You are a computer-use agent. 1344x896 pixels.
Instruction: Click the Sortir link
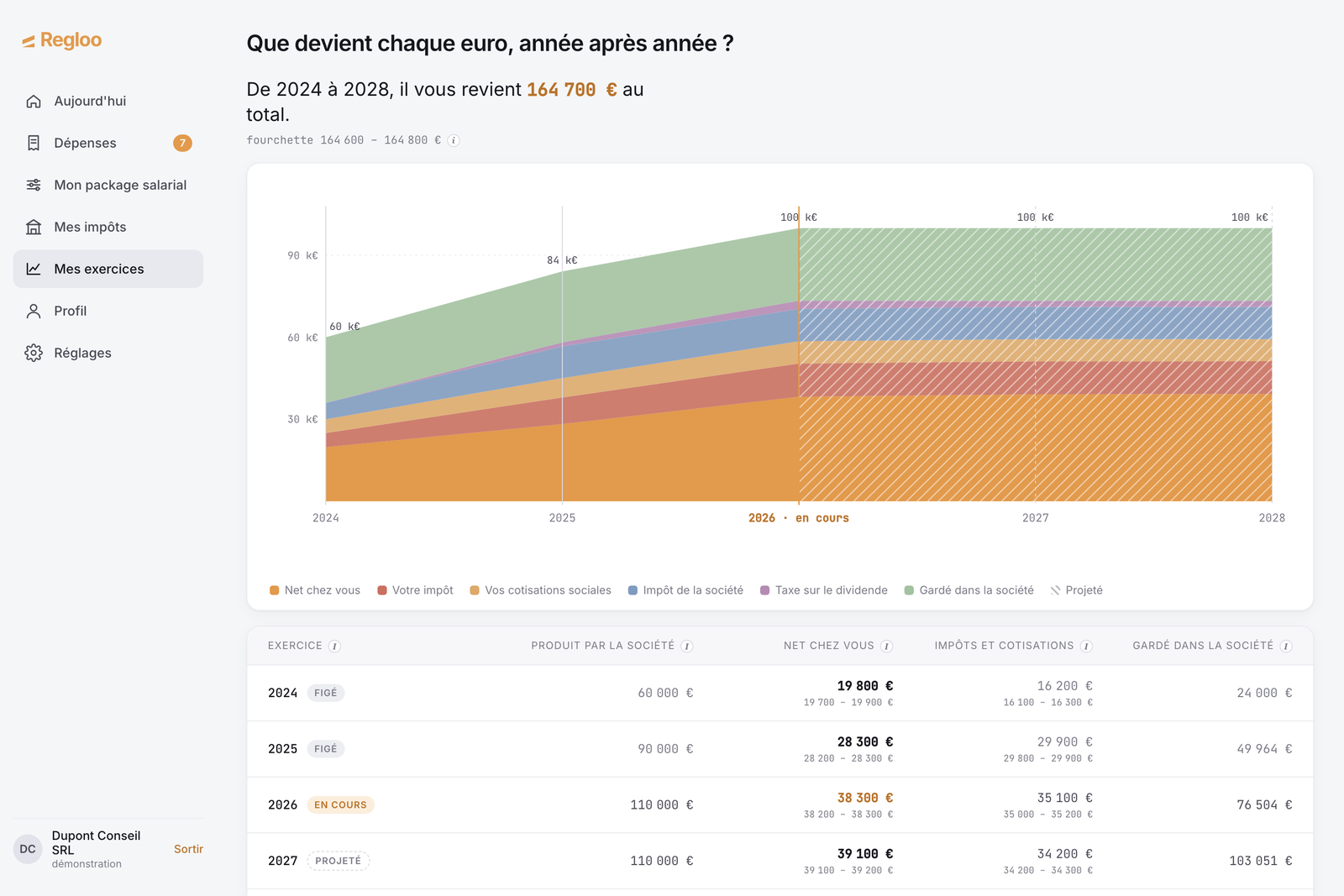(x=188, y=849)
